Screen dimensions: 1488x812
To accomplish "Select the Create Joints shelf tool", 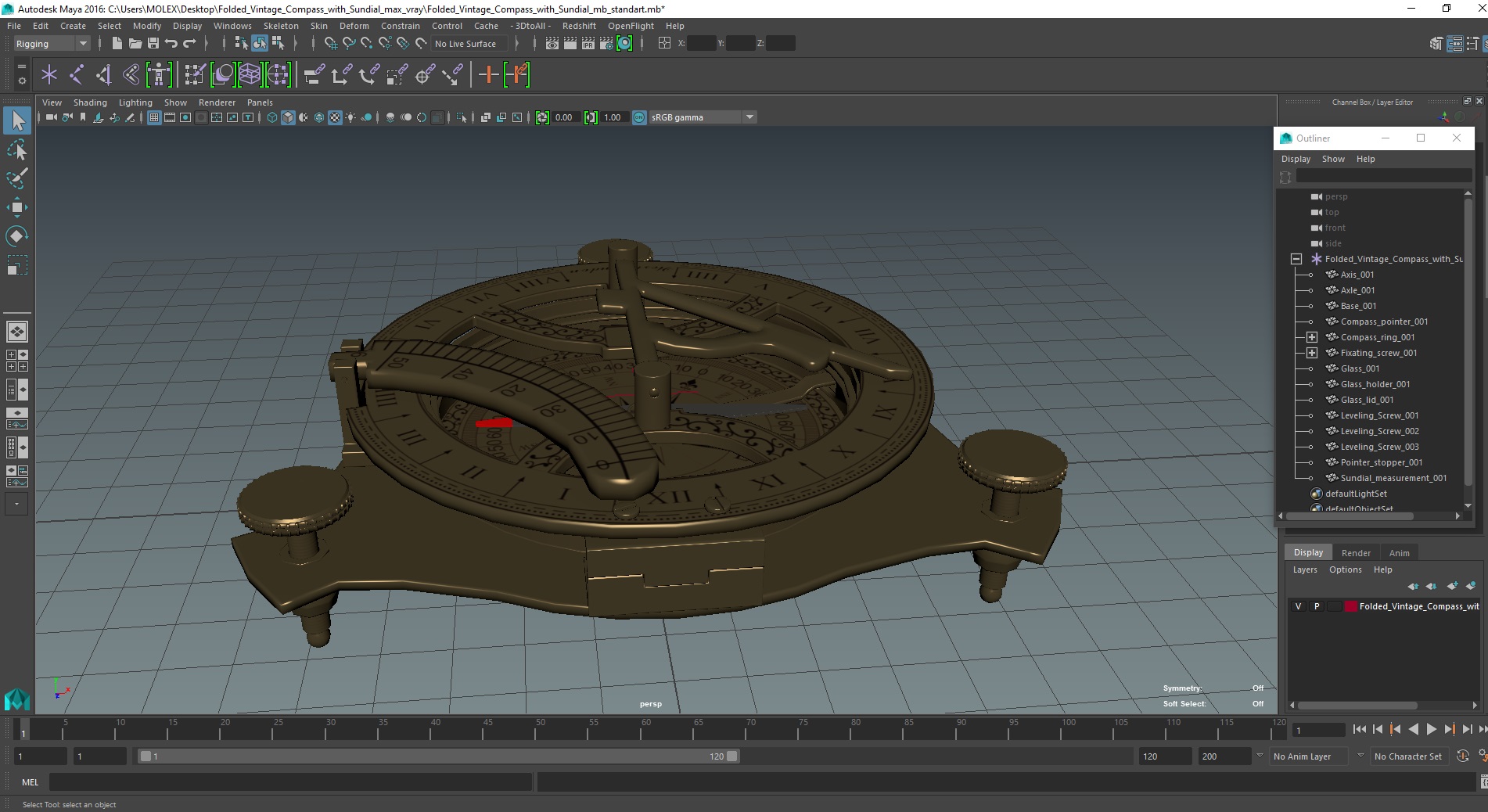I will [77, 75].
